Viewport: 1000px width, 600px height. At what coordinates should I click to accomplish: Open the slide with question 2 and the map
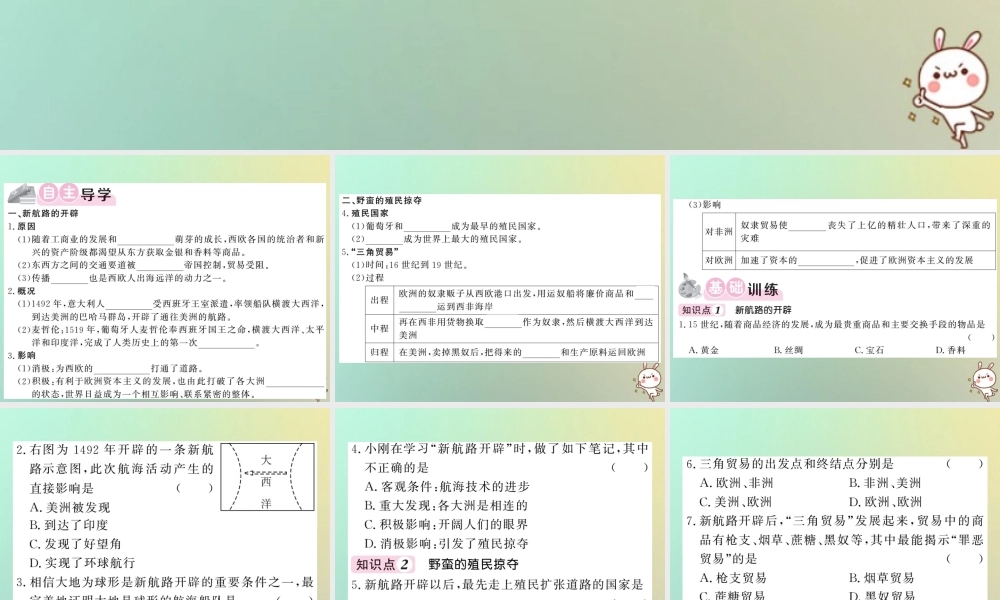pyautogui.click(x=165, y=504)
